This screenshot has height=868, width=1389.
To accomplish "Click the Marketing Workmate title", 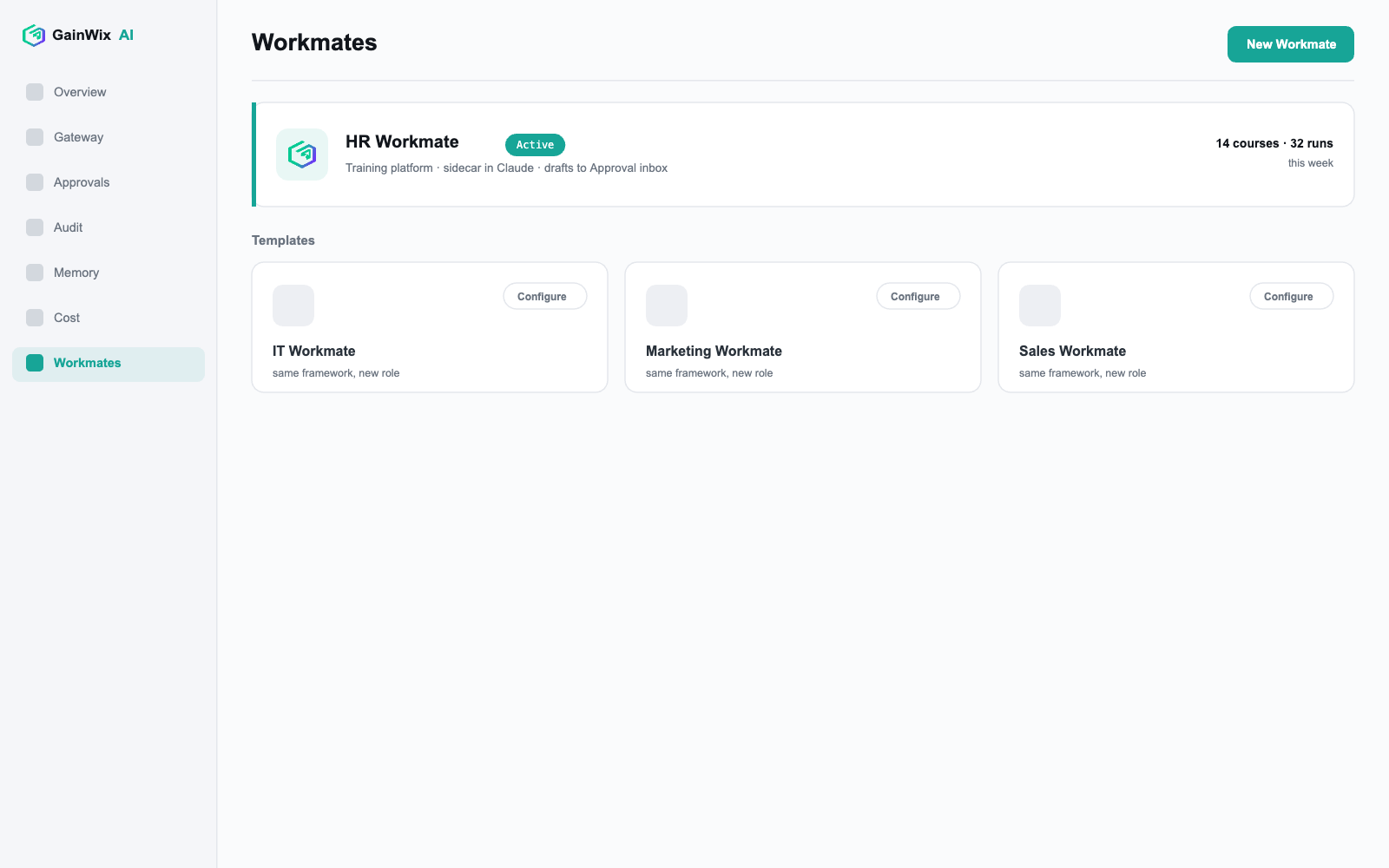I will (714, 351).
